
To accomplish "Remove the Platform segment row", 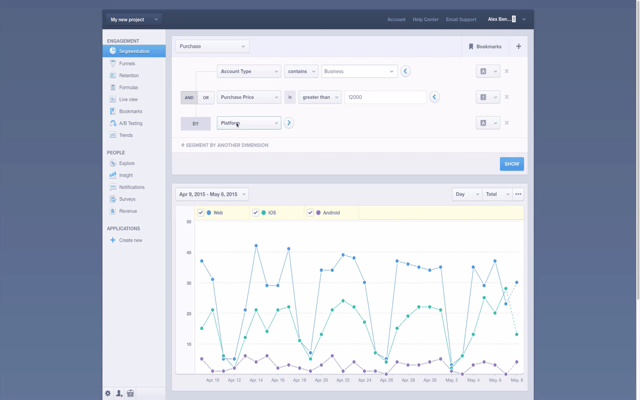I will (x=507, y=123).
